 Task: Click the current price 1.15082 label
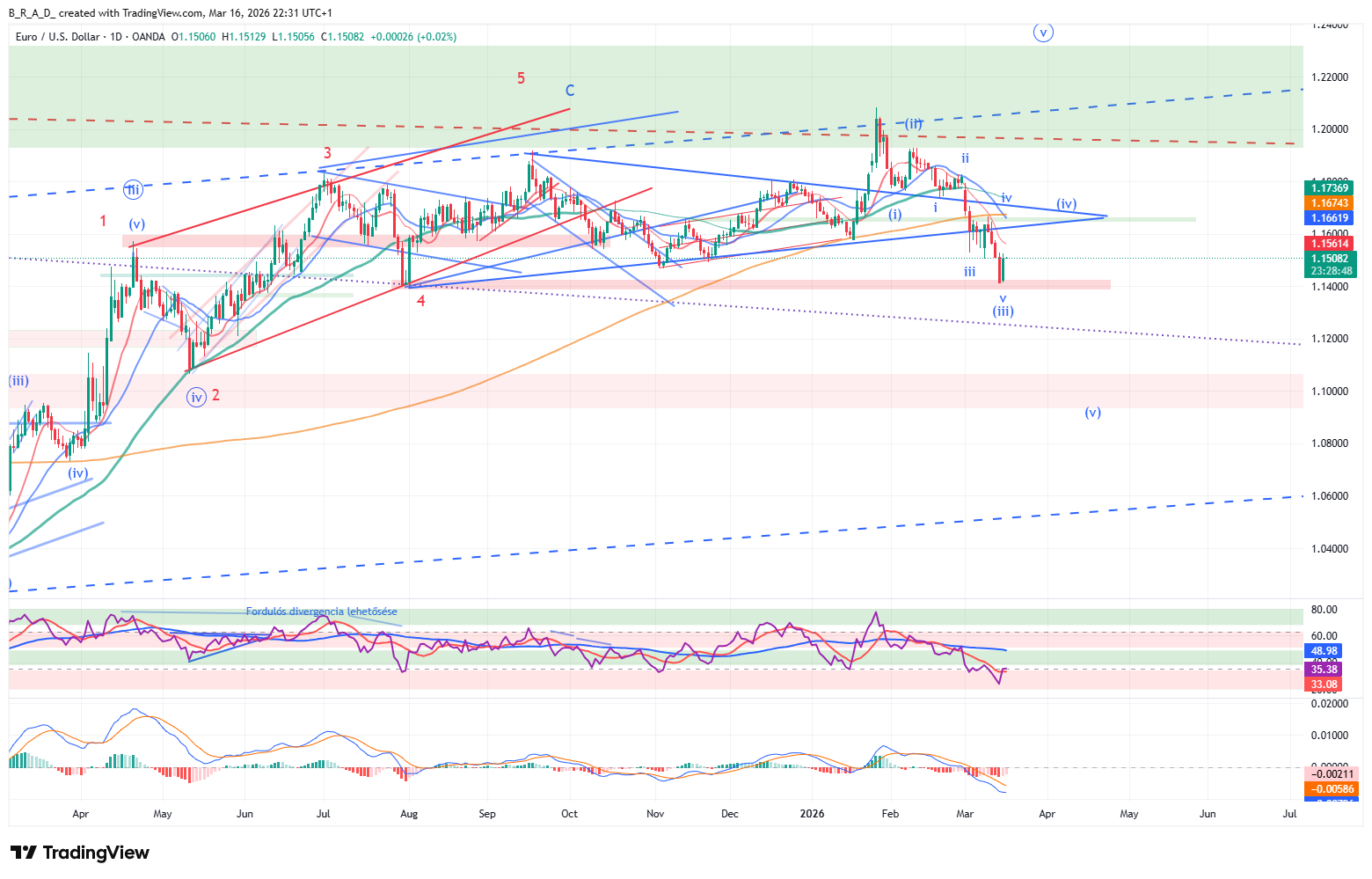tap(1329, 259)
